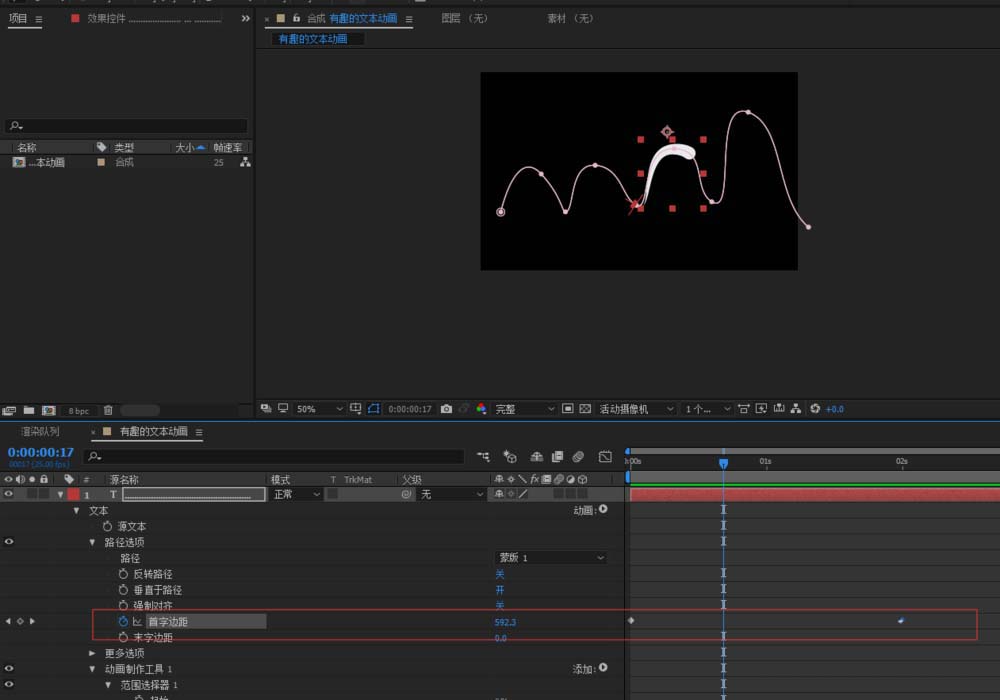Click the snapshot camera icon in viewer
Screen dimensions: 1000x700
tap(446, 409)
